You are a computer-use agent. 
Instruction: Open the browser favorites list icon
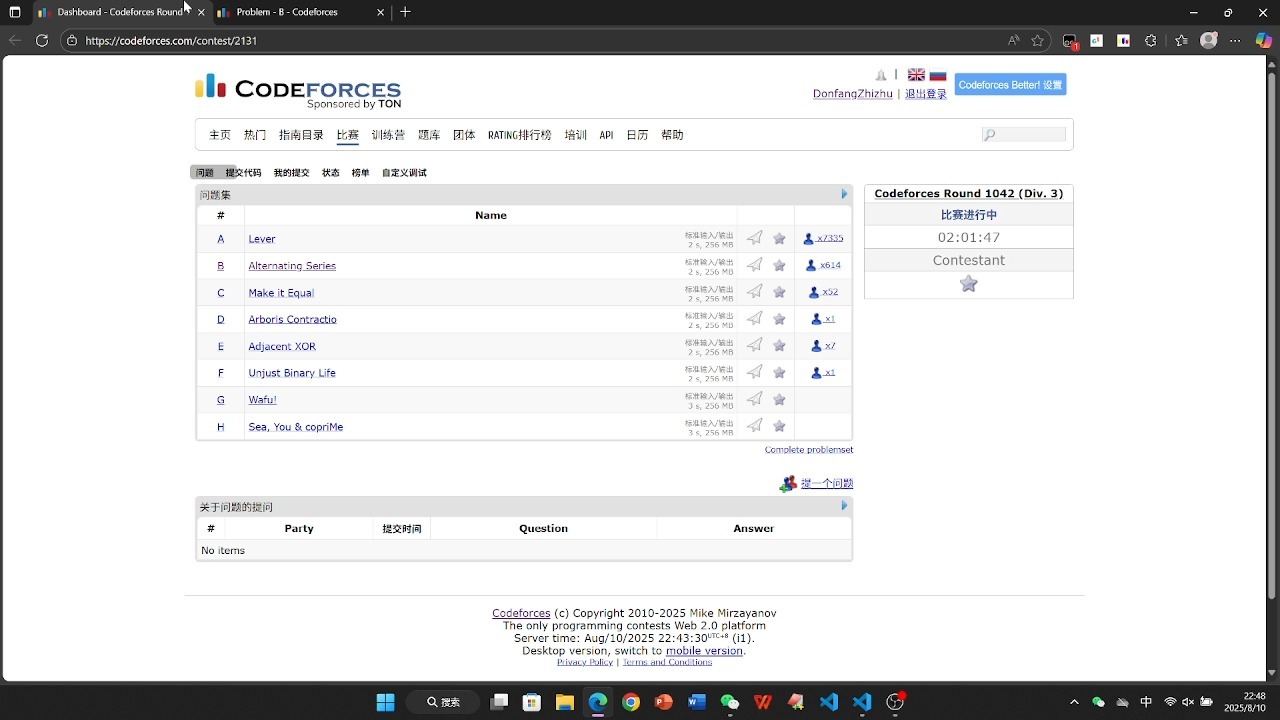(1182, 41)
